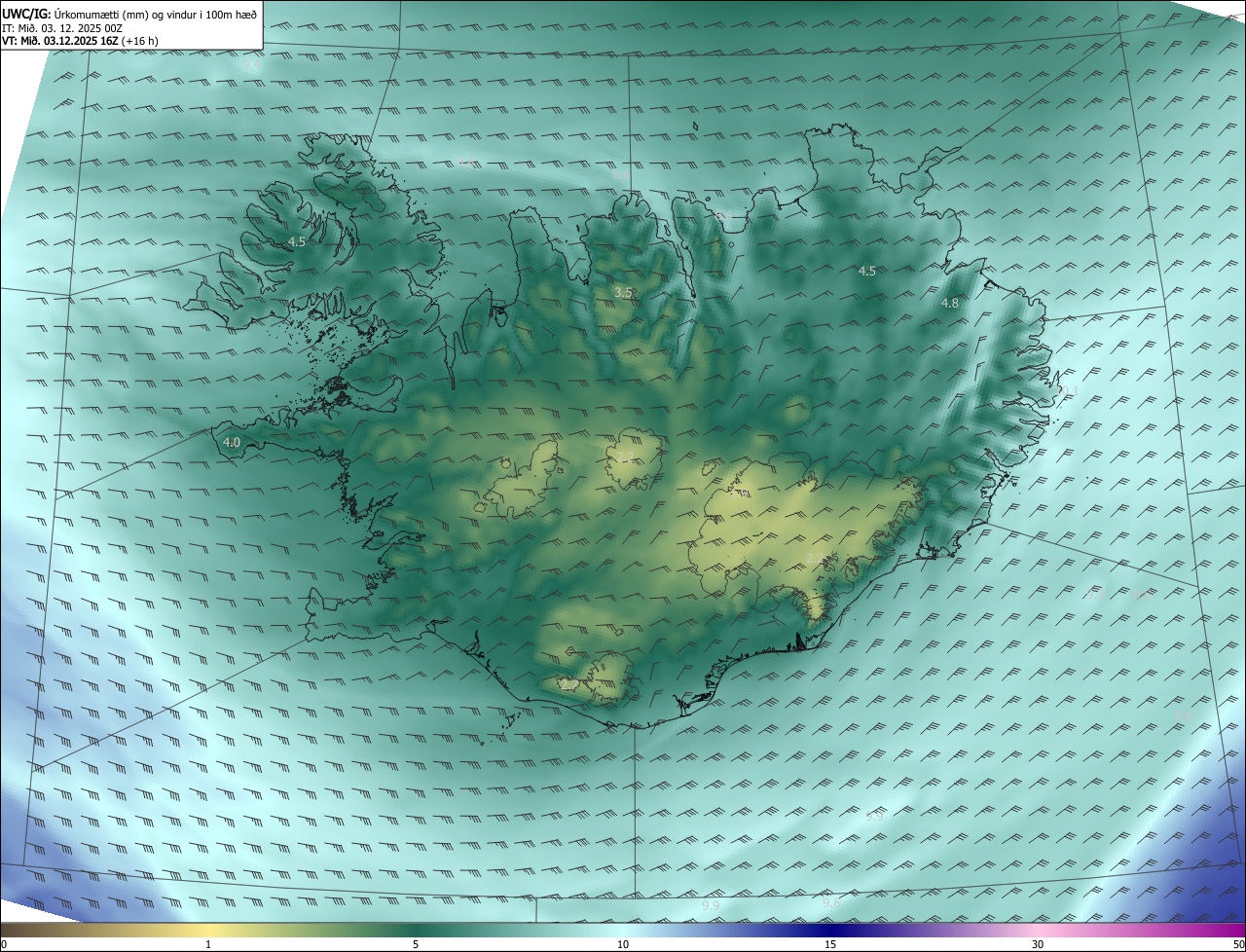The height and width of the screenshot is (952, 1246).
Task: Click the faint 9.4 value below the title box
Action: [x=251, y=66]
